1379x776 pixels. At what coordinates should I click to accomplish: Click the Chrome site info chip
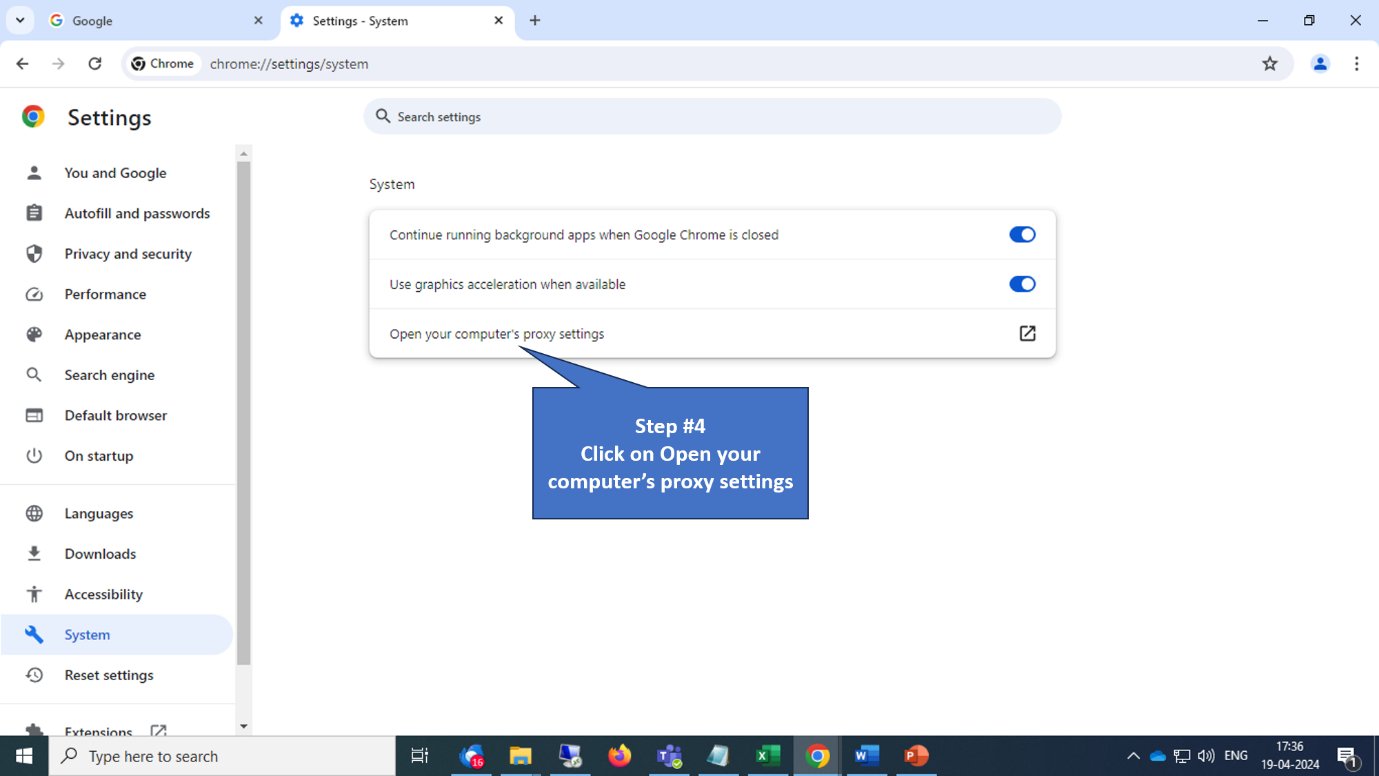[x=163, y=64]
